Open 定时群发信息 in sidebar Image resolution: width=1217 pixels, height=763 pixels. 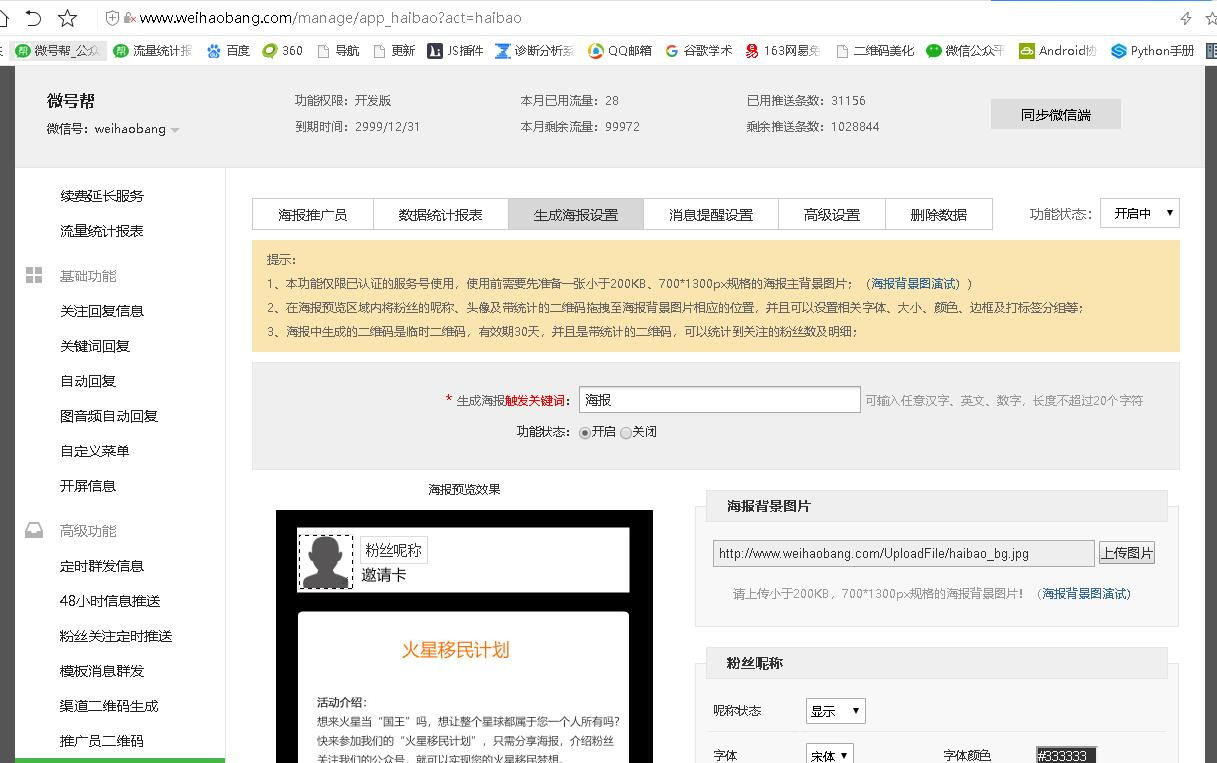click(x=101, y=566)
